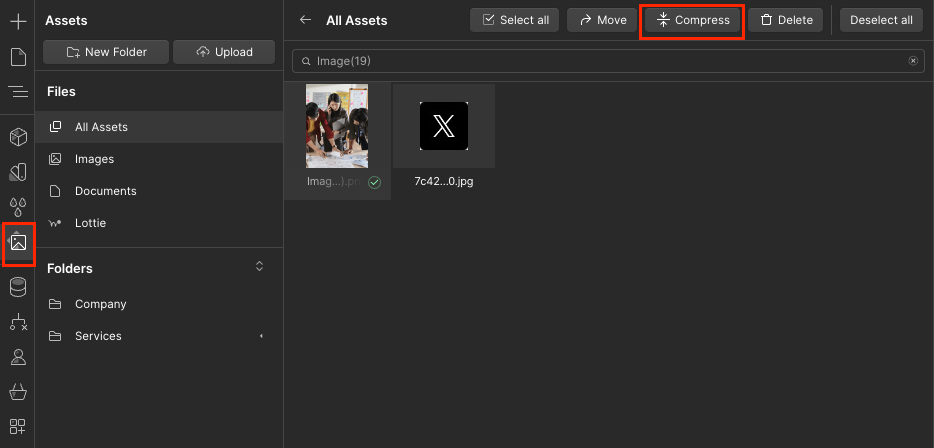Toggle the Folders section expand/collapse chevrons
This screenshot has height=448, width=934.
pos(259,266)
